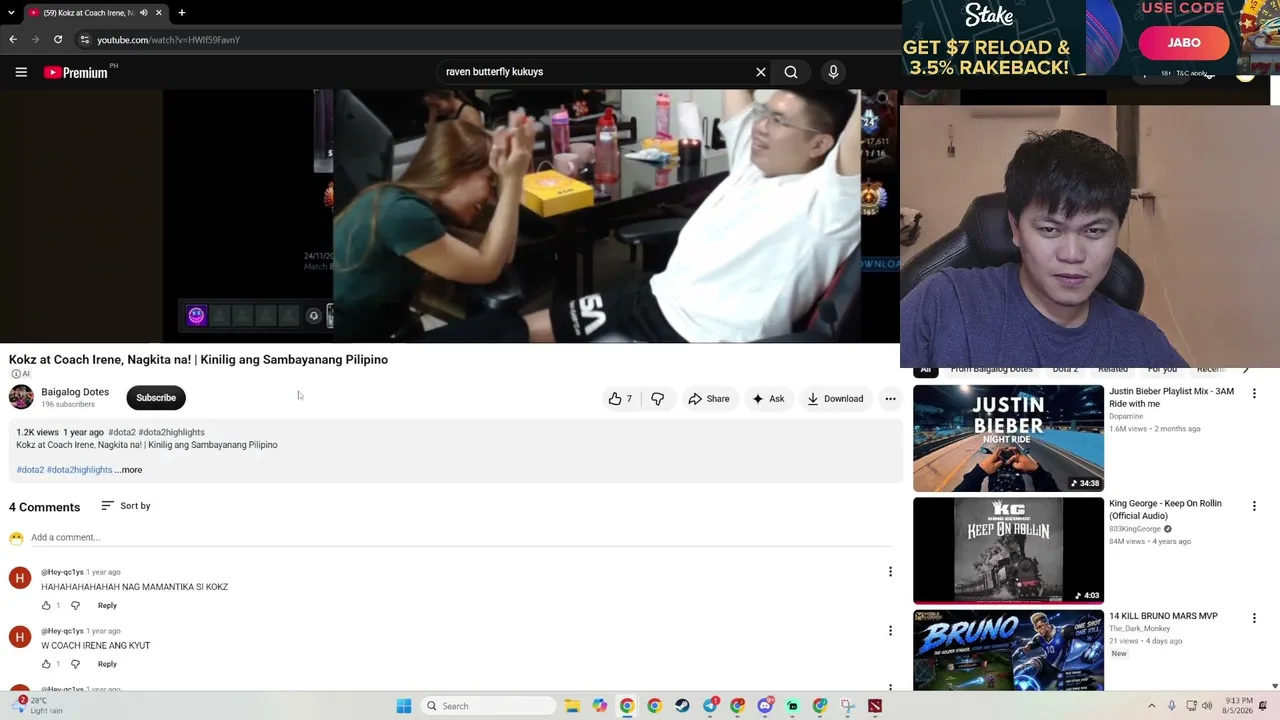Expand the description with ...more

(x=129, y=470)
